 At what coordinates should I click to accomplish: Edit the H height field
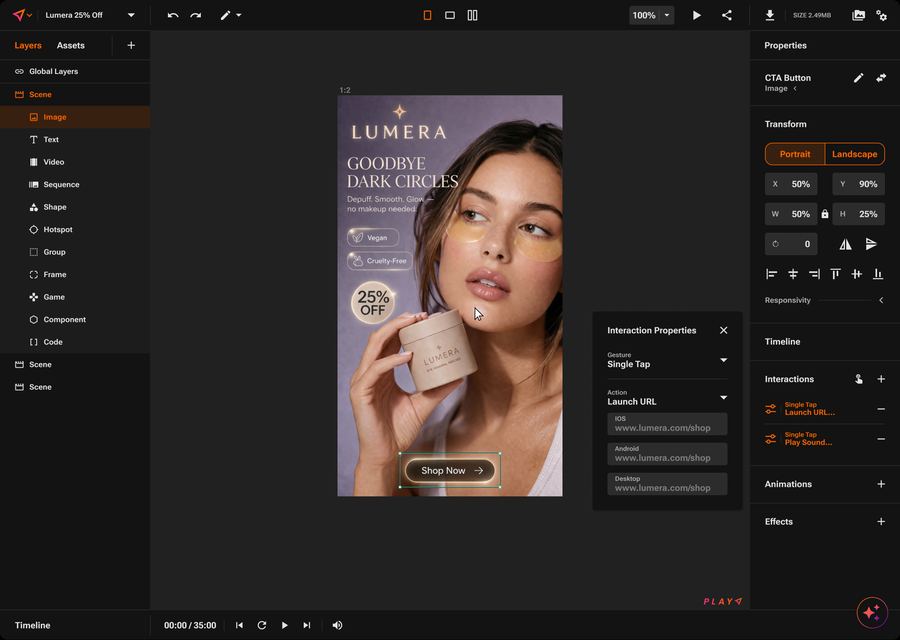click(x=859, y=214)
